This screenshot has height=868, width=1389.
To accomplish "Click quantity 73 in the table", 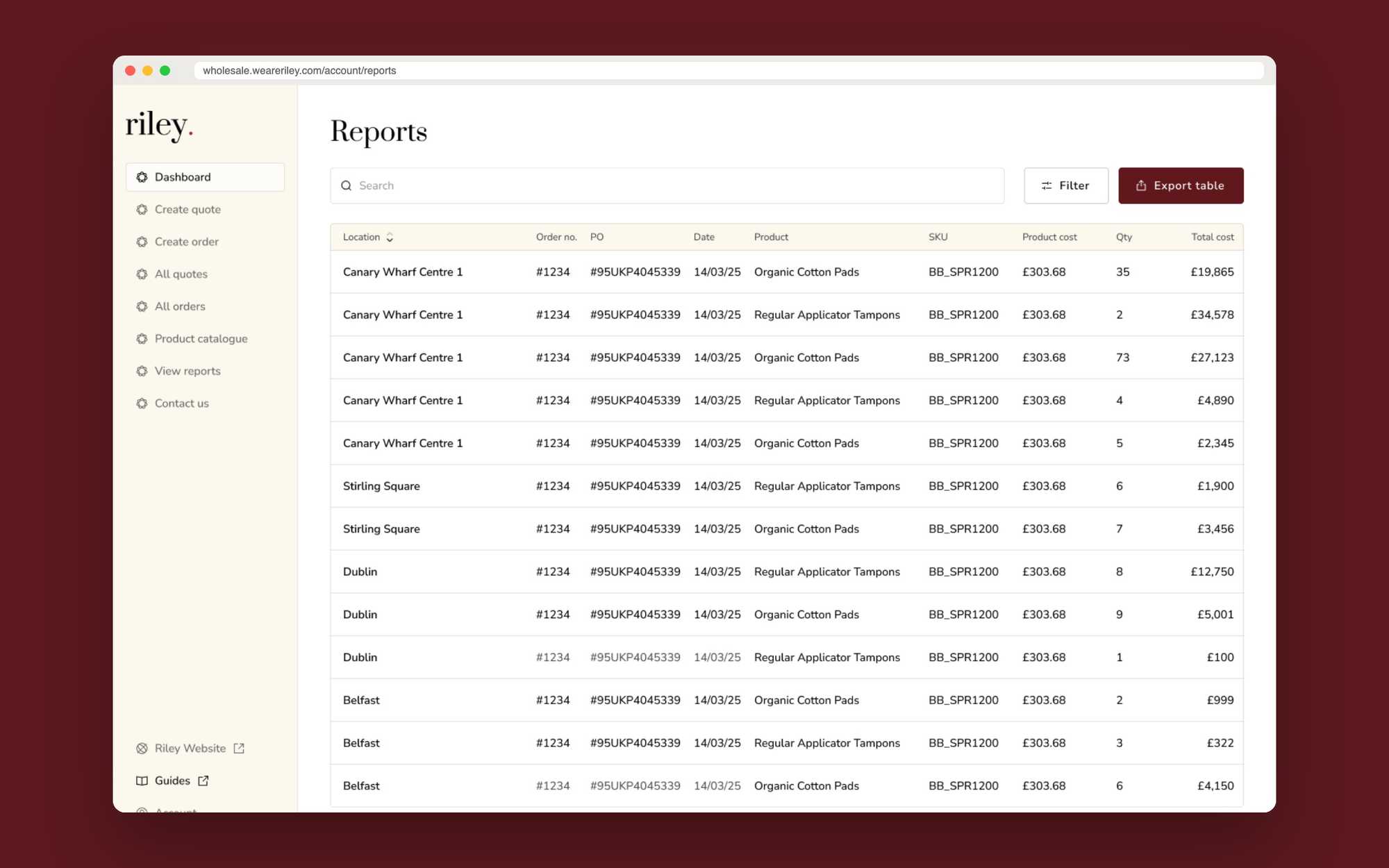I will [1122, 358].
